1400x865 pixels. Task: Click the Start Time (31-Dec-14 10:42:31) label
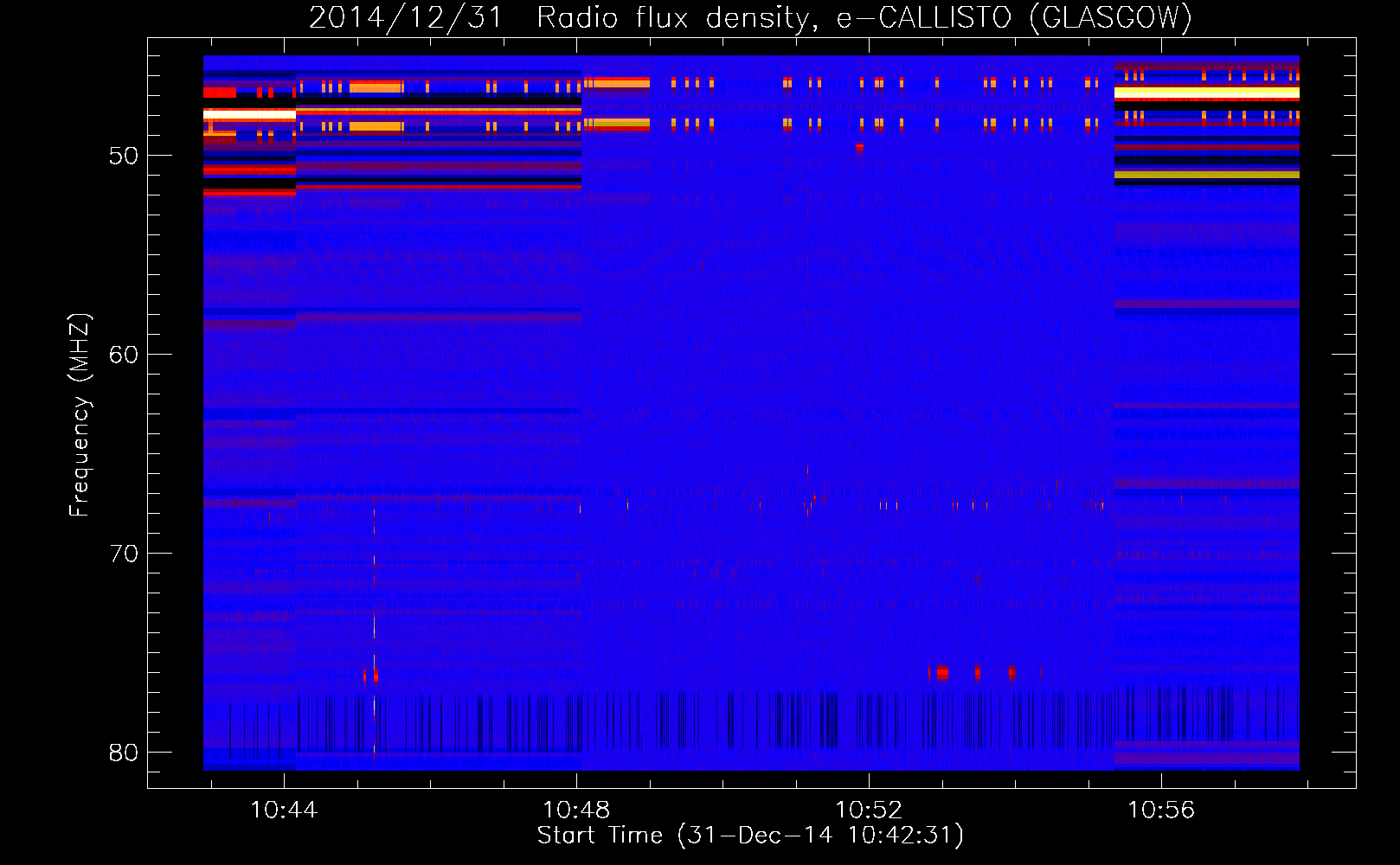[x=750, y=836]
